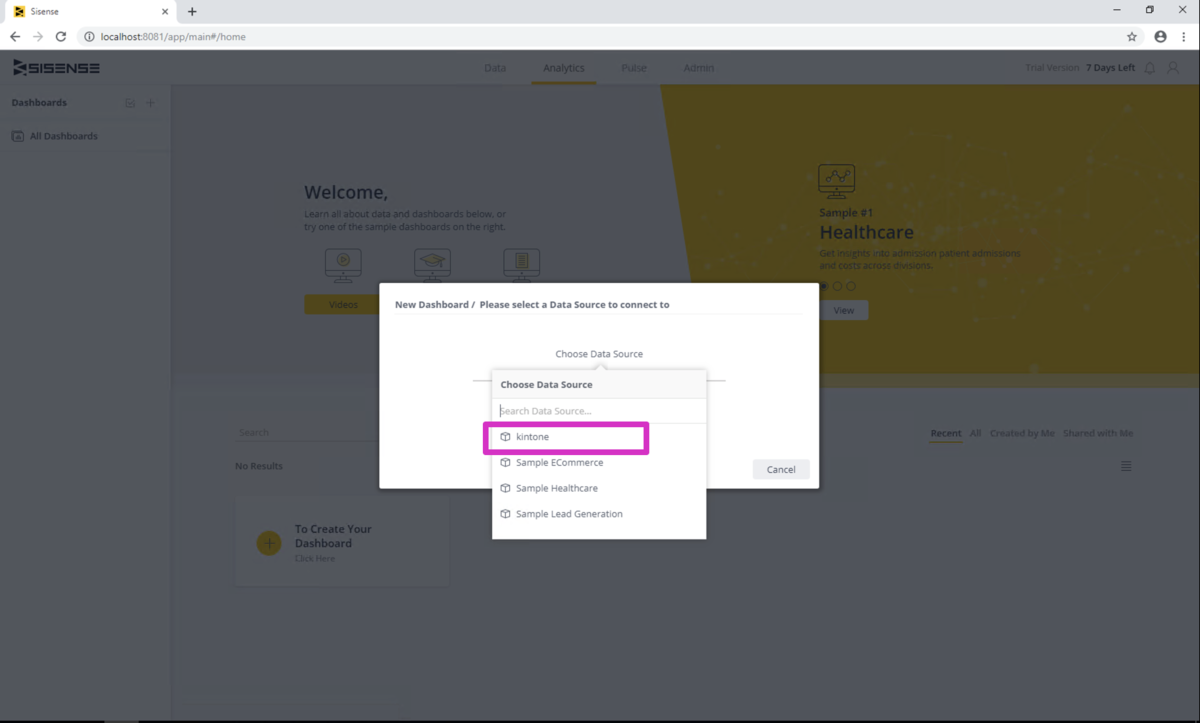Viewport: 1200px width, 723px height.
Task: Click the Sisense logo
Action: tap(56, 68)
